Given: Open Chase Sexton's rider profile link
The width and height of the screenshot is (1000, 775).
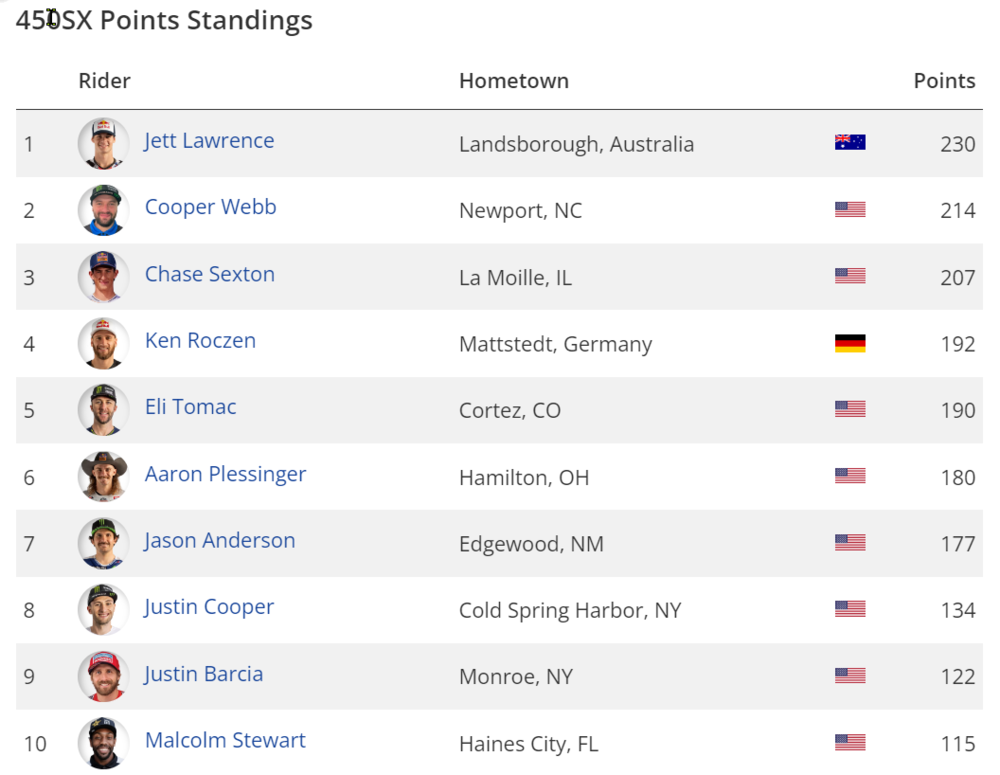Looking at the screenshot, I should tap(210, 274).
